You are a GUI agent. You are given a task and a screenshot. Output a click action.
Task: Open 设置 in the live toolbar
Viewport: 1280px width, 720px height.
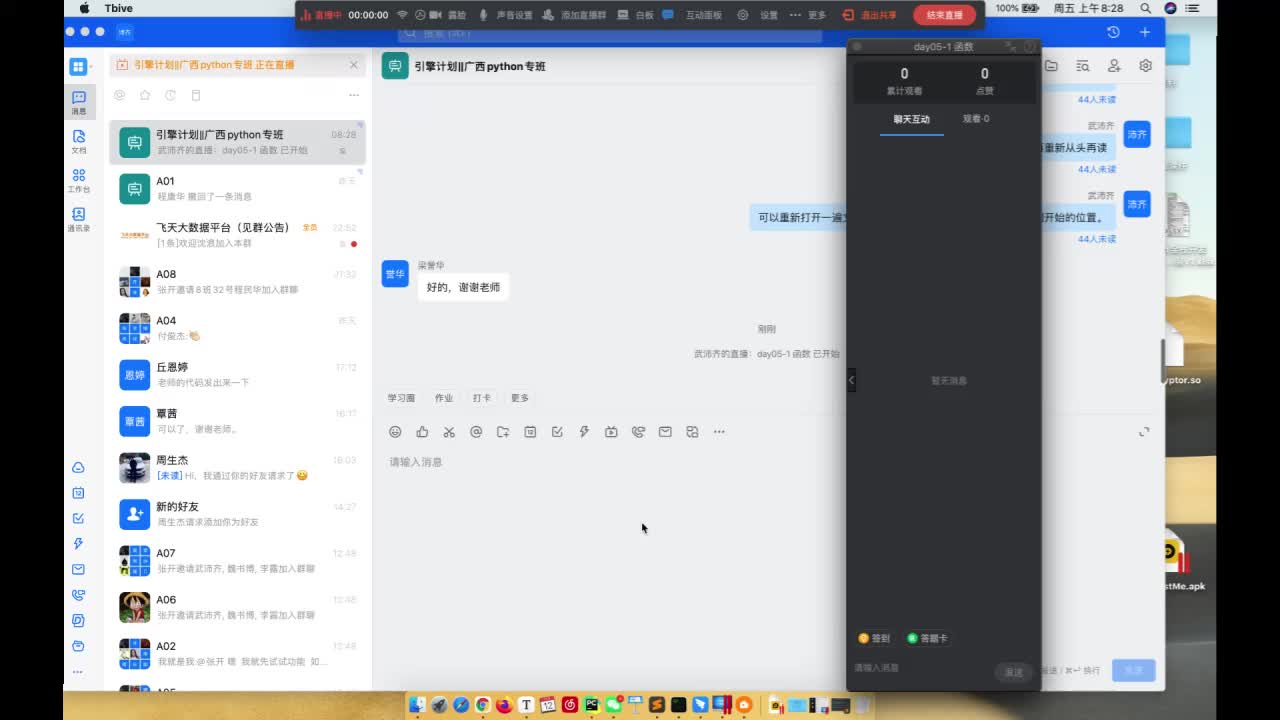pyautogui.click(x=759, y=15)
